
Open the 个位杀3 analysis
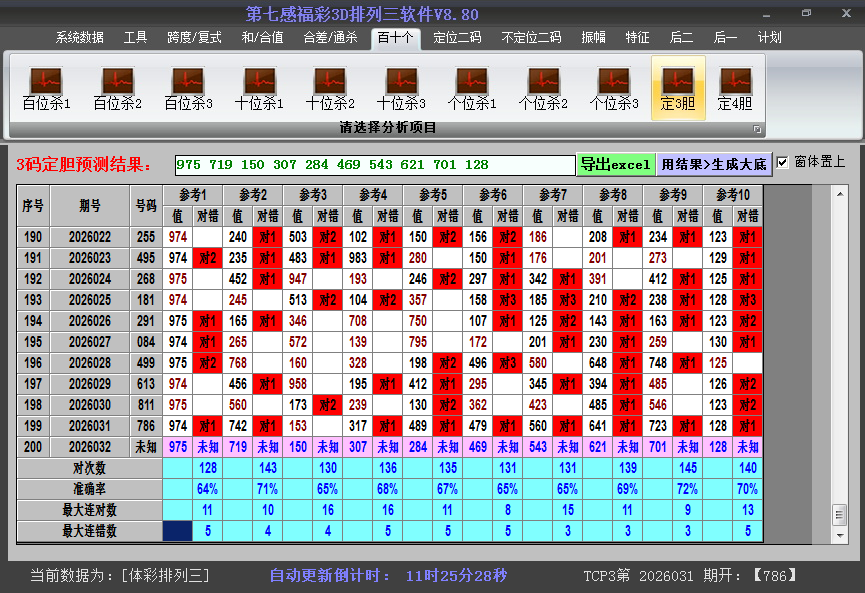pyautogui.click(x=613, y=88)
